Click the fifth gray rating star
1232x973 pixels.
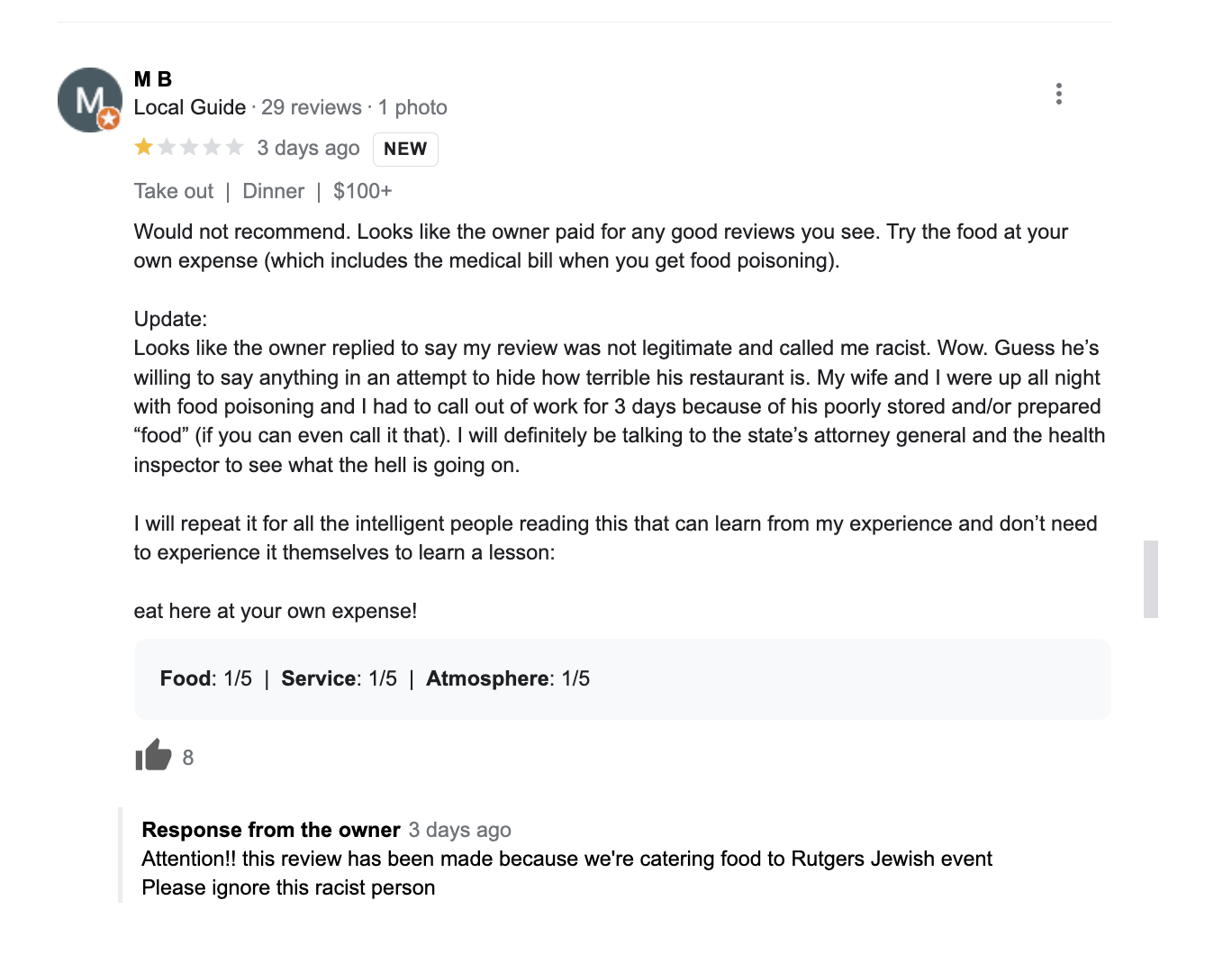(234, 147)
